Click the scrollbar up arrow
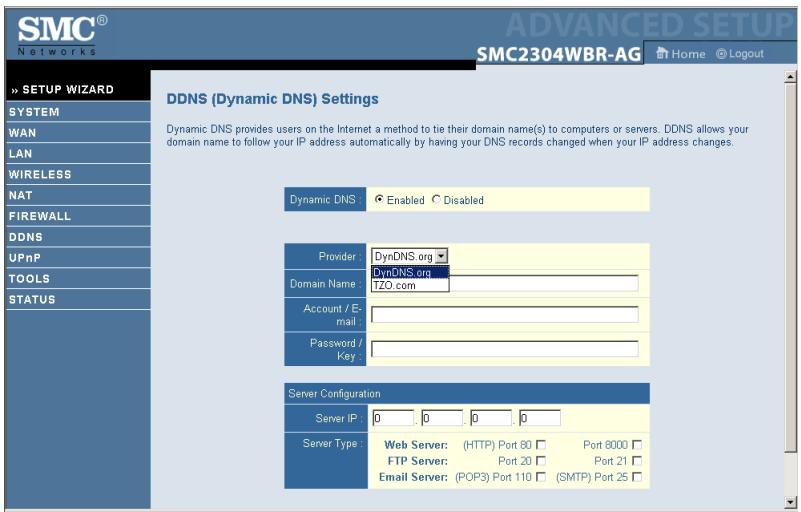Image resolution: width=801 pixels, height=512 pixels. (x=790, y=77)
